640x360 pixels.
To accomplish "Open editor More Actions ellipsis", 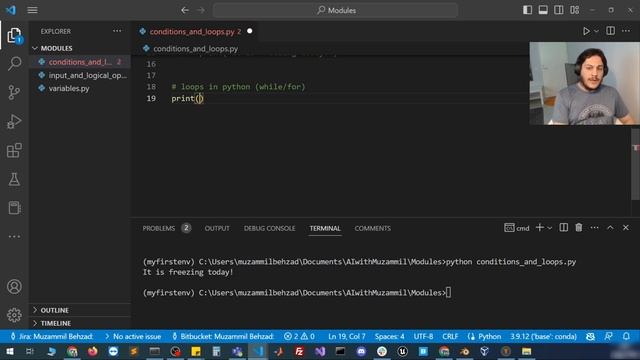I will (626, 31).
